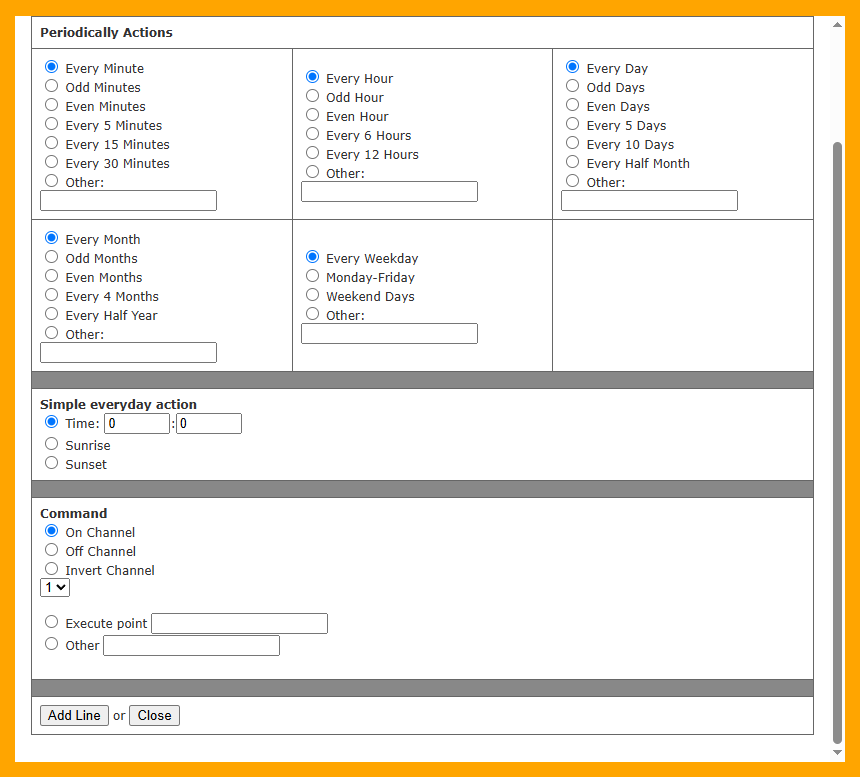Select the Odd Minutes radio option
This screenshot has width=860, height=777.
pyautogui.click(x=52, y=87)
